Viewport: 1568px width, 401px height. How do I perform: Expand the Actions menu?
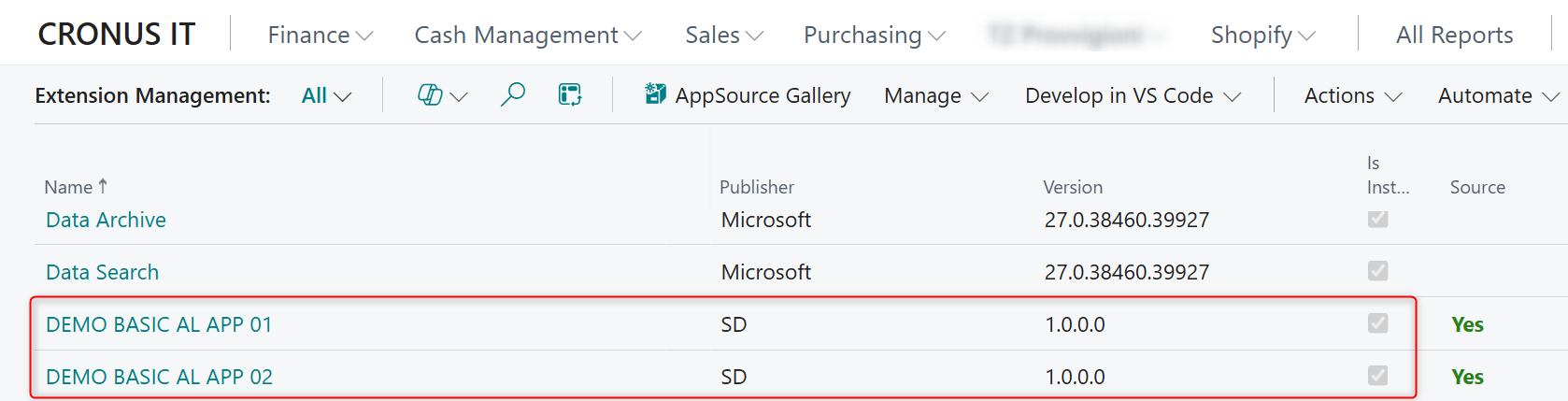click(x=1352, y=95)
